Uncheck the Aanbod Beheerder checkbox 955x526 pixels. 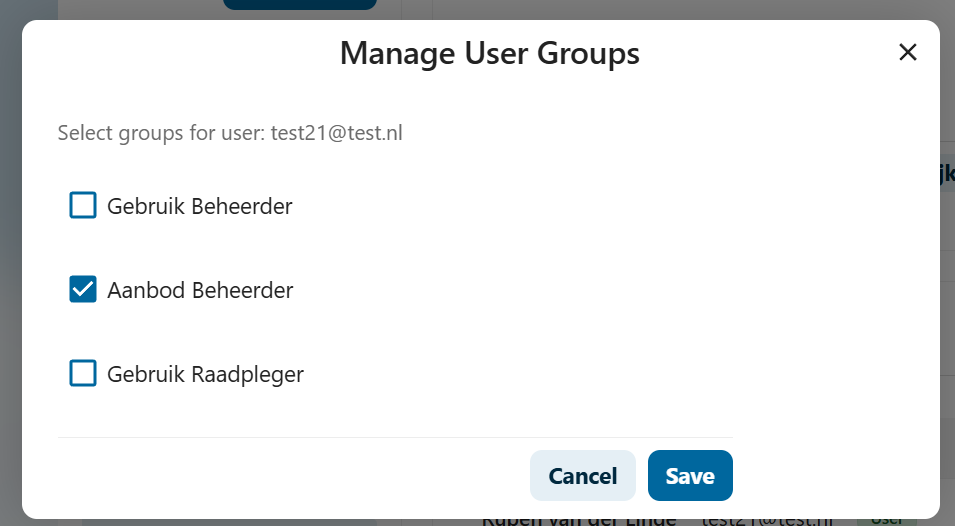tap(83, 290)
